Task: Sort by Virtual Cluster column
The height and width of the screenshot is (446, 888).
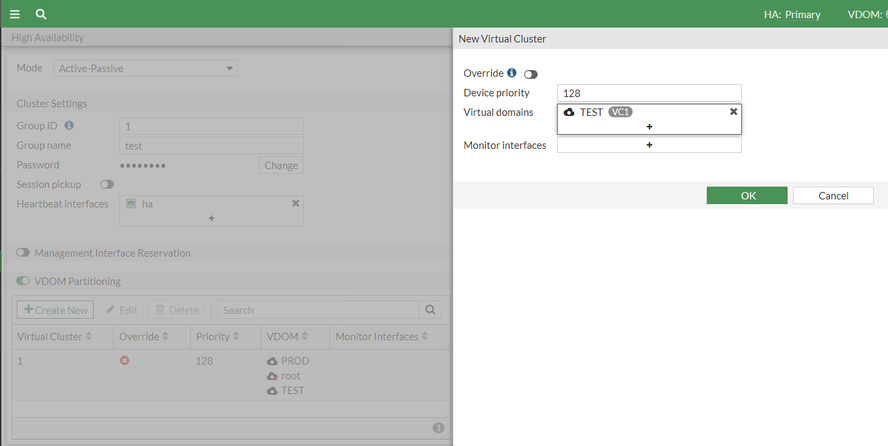Action: (x=54, y=336)
